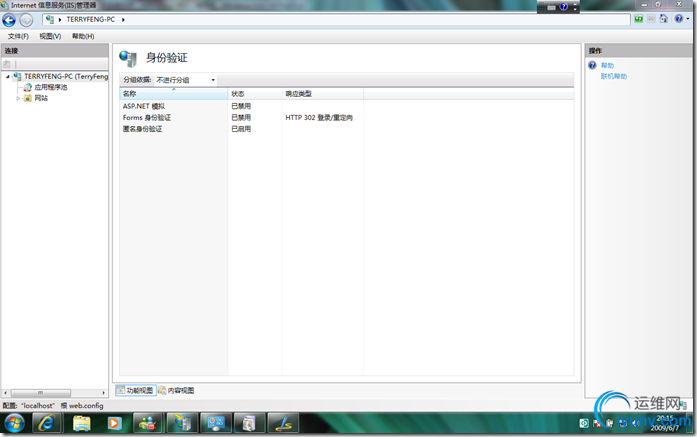Screen dimensions: 697x437
Task: Click the blue Help icon in toolbar
Action: point(678,19)
